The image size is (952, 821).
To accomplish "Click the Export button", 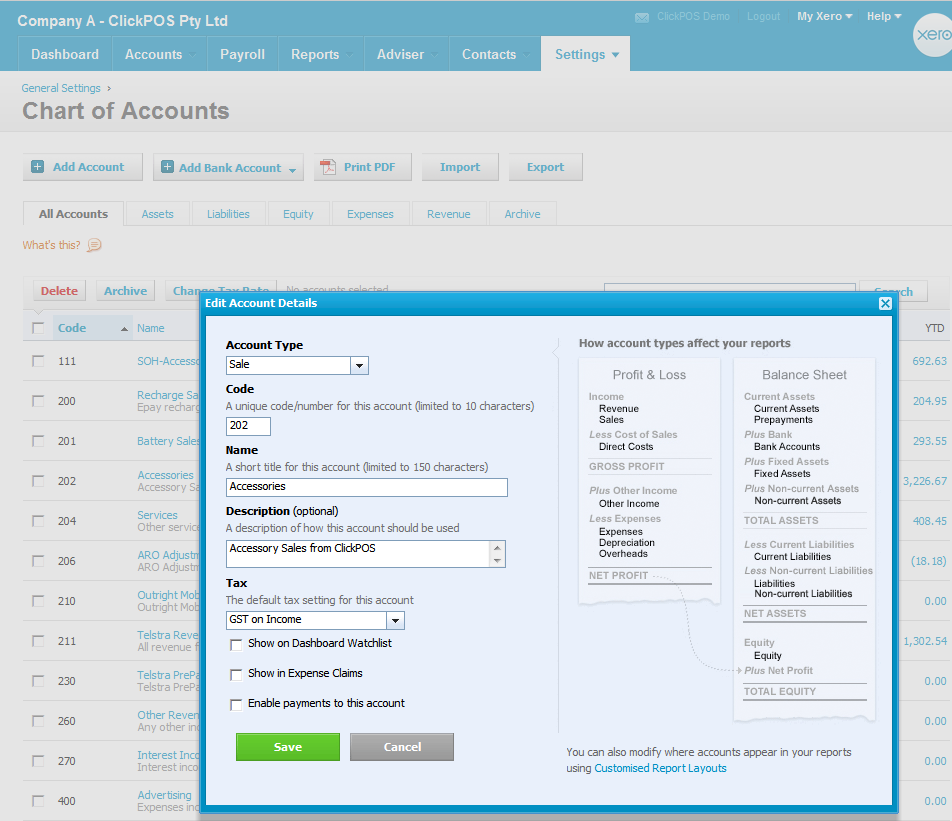I will tap(545, 167).
